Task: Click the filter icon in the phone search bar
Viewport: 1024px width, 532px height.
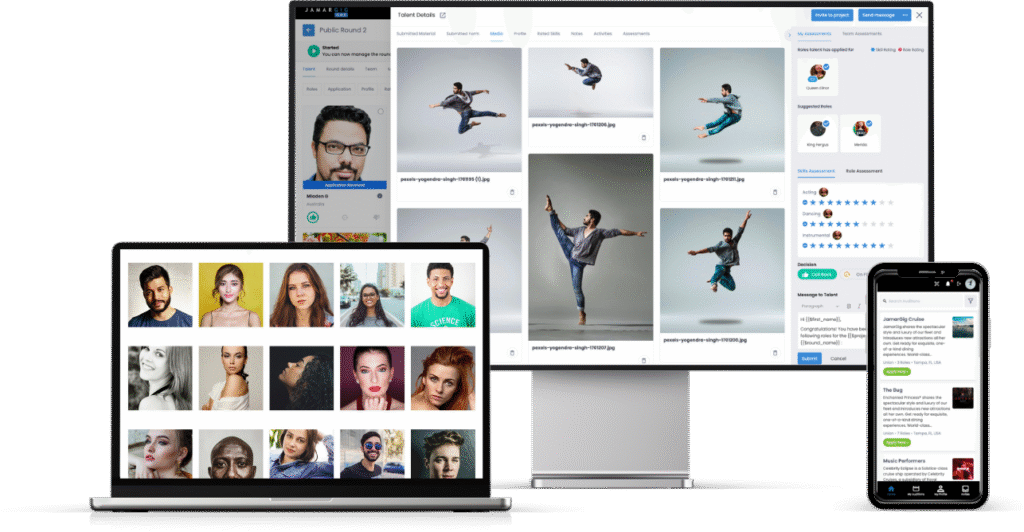Action: pos(969,300)
